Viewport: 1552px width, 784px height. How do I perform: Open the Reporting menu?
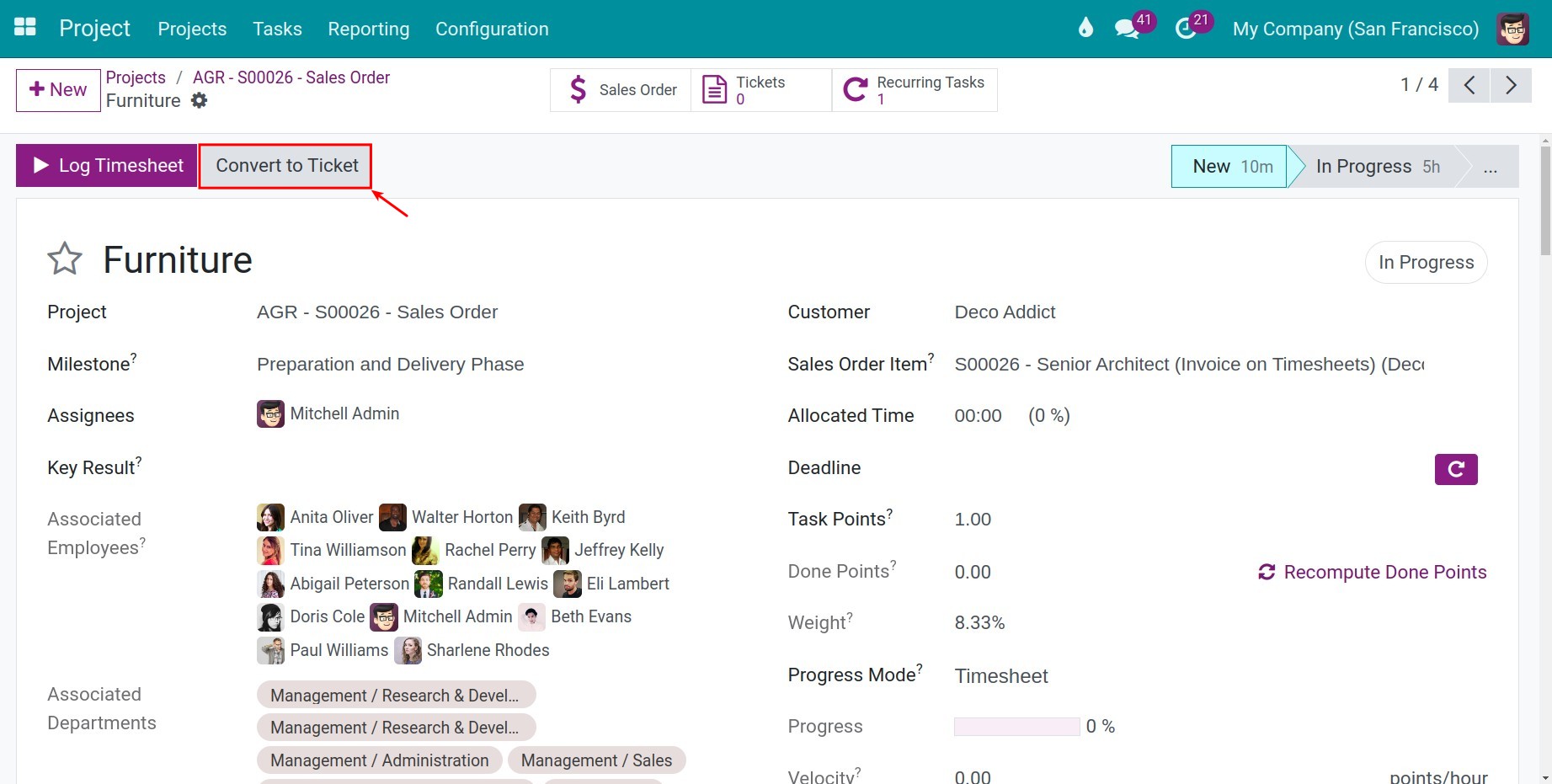click(x=368, y=29)
